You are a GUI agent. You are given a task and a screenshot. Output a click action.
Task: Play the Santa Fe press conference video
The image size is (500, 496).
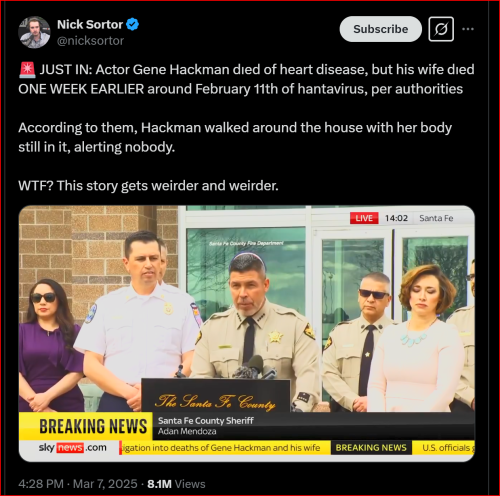[x=247, y=333]
